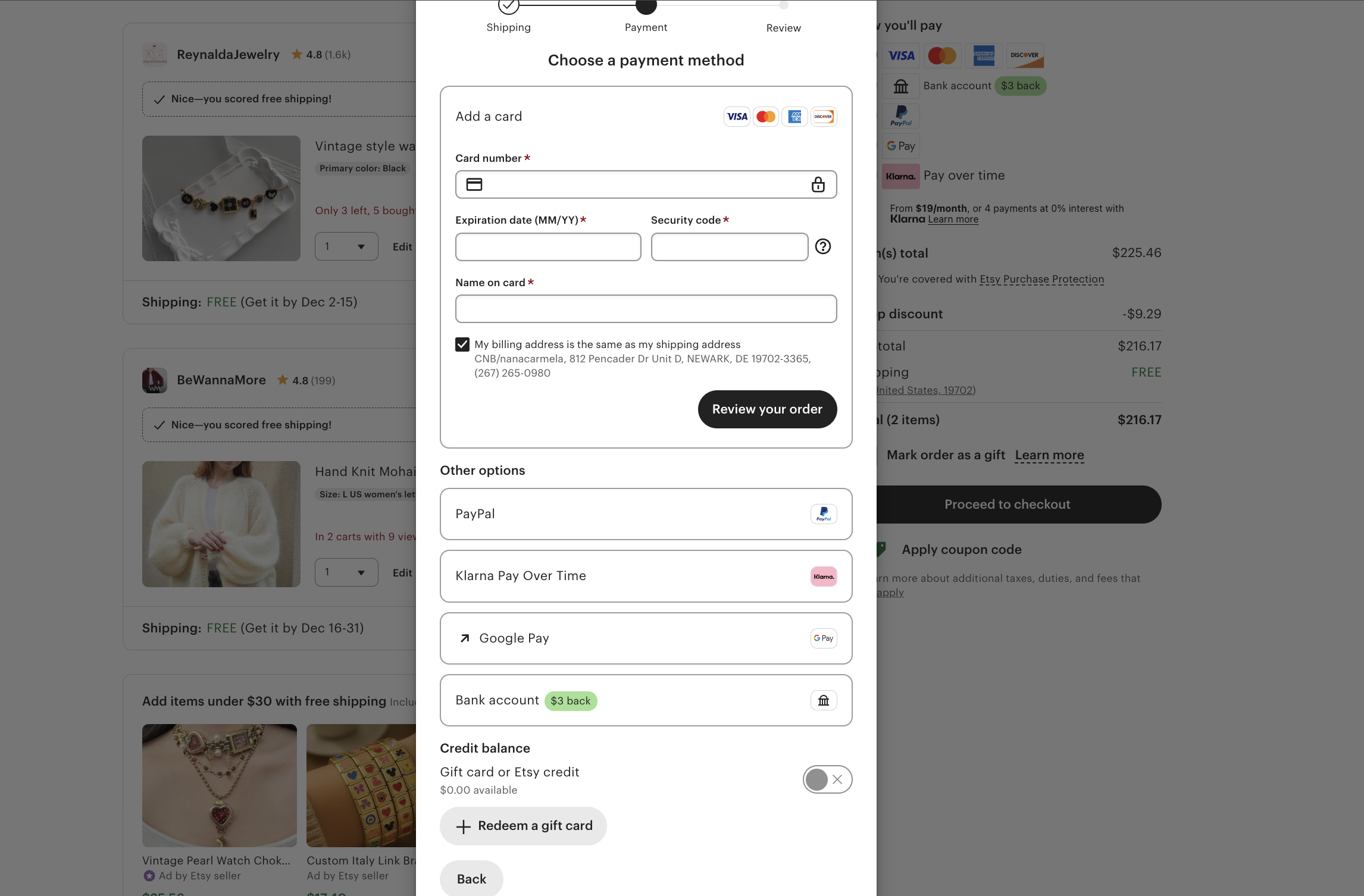1364x896 pixels.
Task: Select the Review step in checkout progress
Action: pyautogui.click(x=783, y=7)
